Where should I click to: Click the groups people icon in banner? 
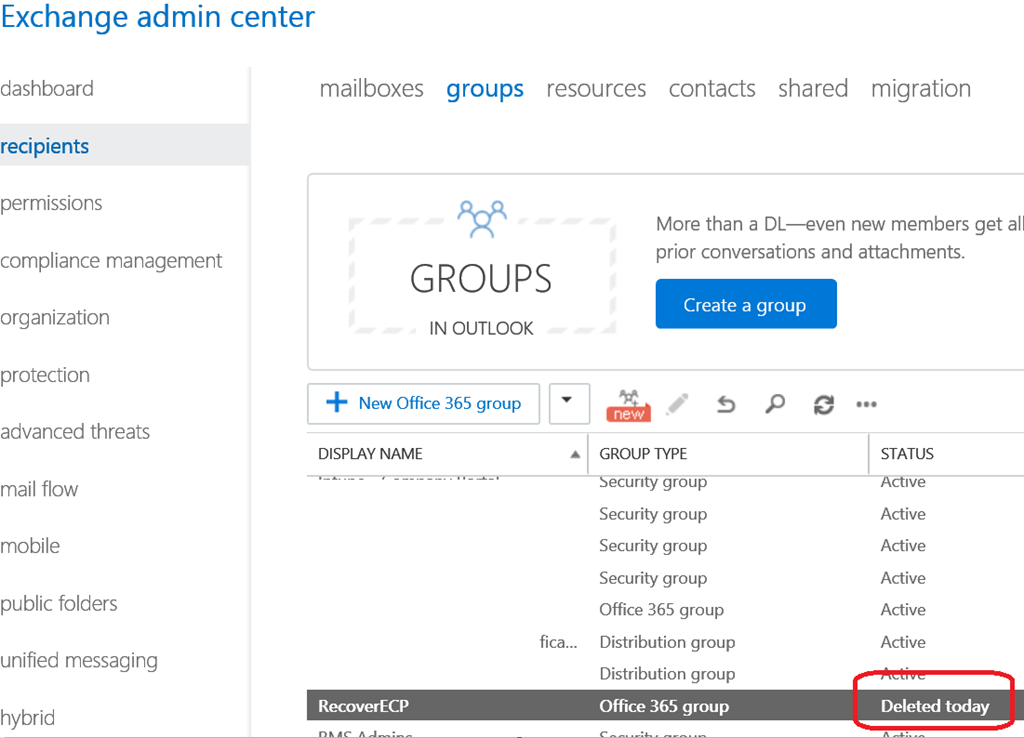point(481,218)
